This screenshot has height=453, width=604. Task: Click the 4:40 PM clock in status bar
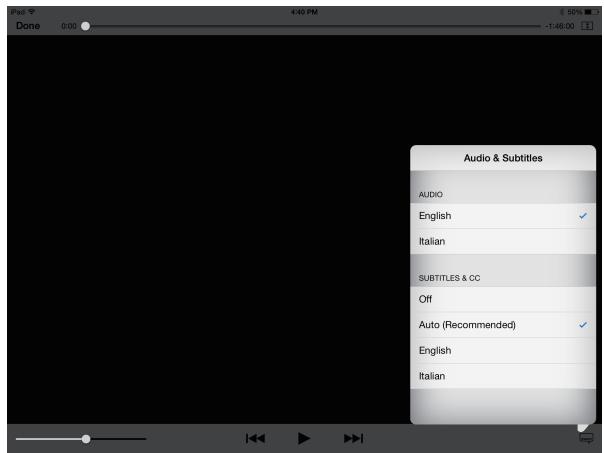coord(304,12)
